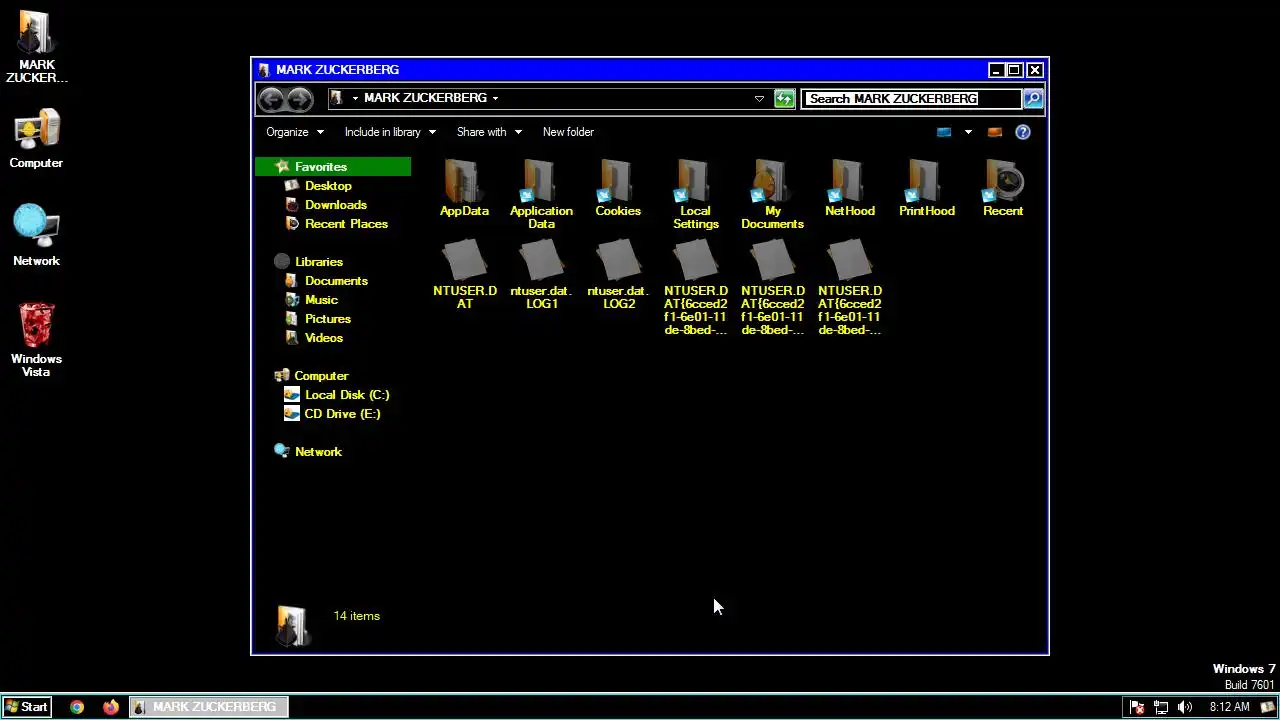
Task: Open the Pictures library
Action: coord(327,319)
